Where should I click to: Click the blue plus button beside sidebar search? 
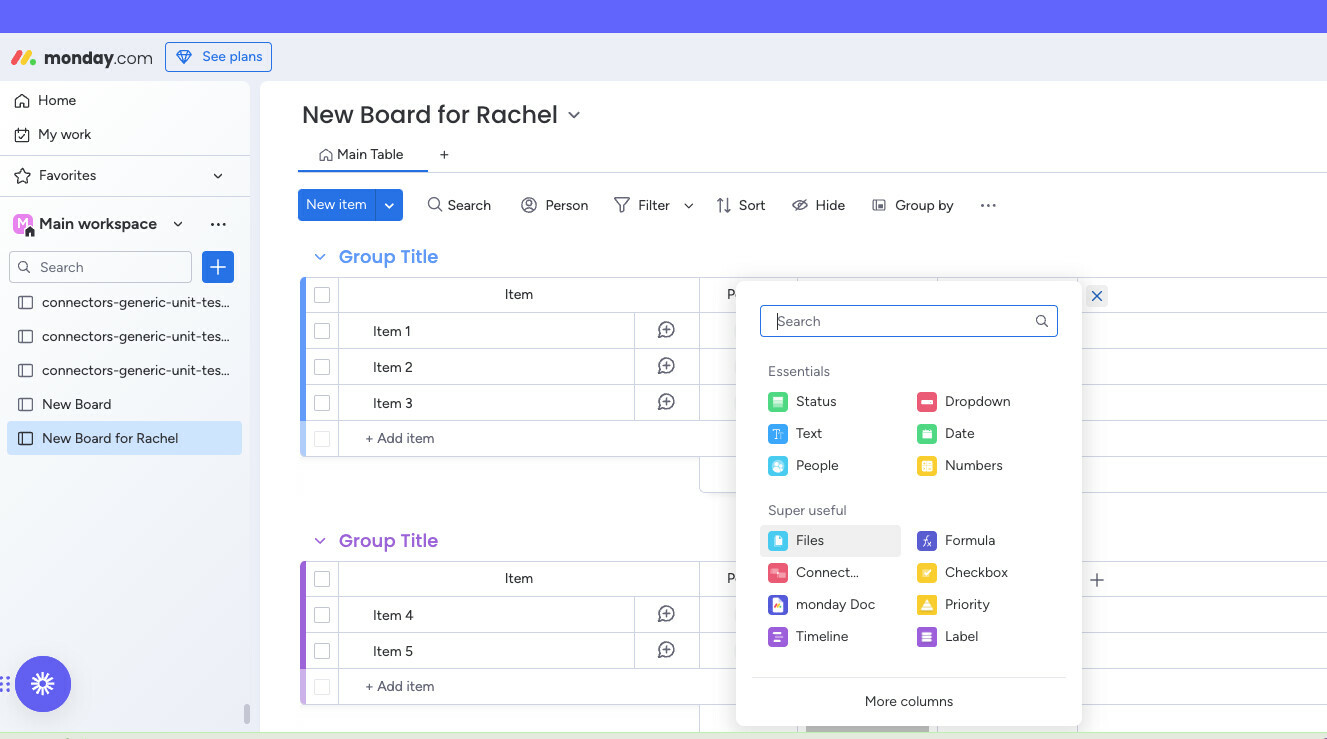point(218,267)
